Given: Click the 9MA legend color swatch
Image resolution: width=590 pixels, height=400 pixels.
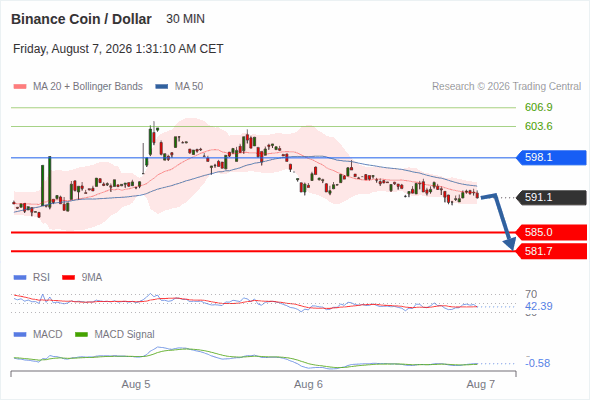Looking at the screenshot, I should coord(68,278).
